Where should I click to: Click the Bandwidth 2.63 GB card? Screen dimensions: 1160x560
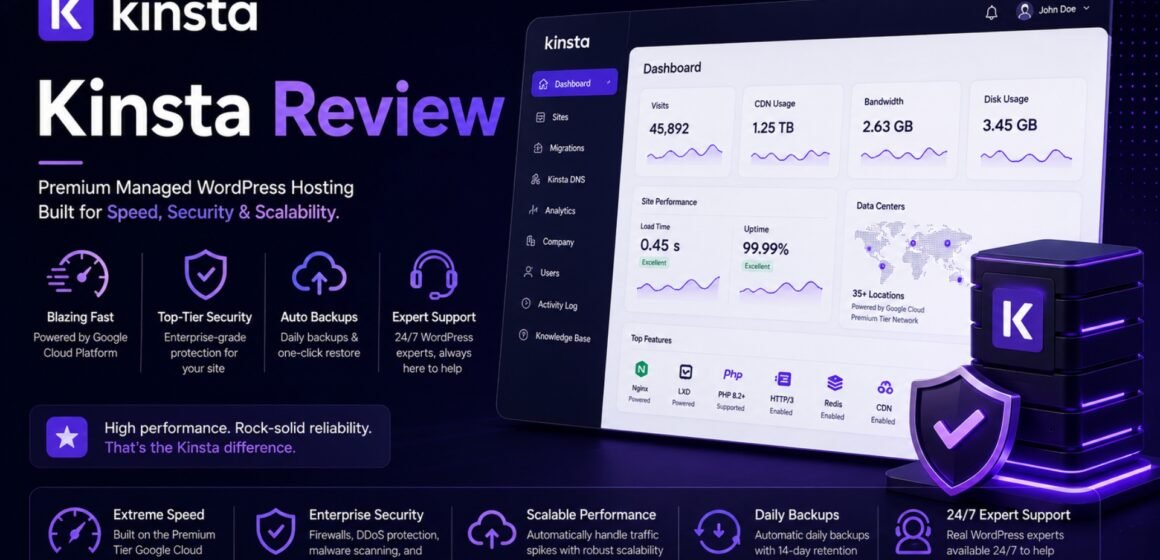coord(904,129)
